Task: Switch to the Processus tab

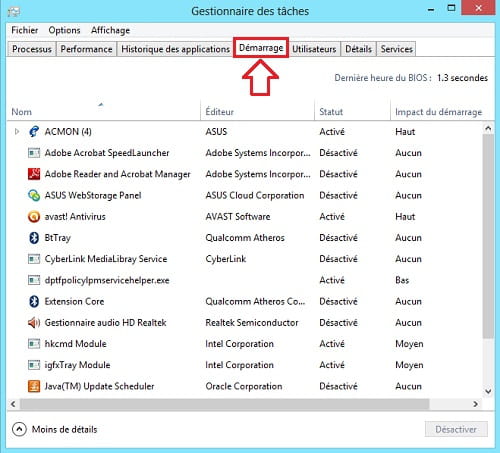Action: click(x=32, y=49)
